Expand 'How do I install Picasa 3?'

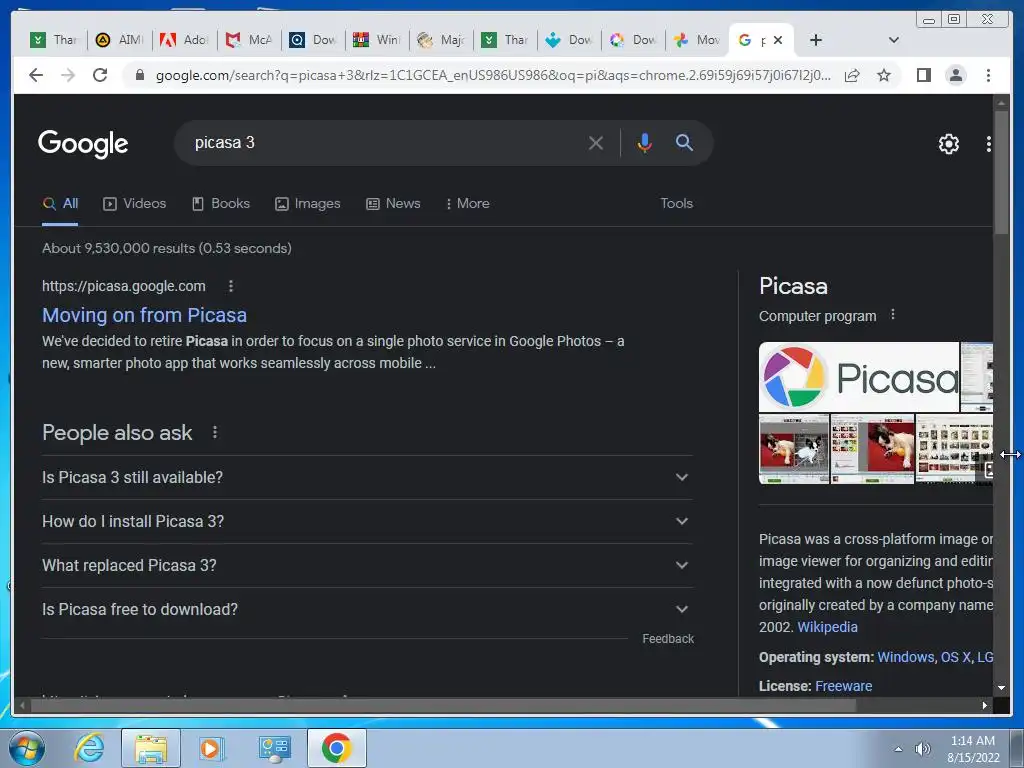[x=367, y=521]
